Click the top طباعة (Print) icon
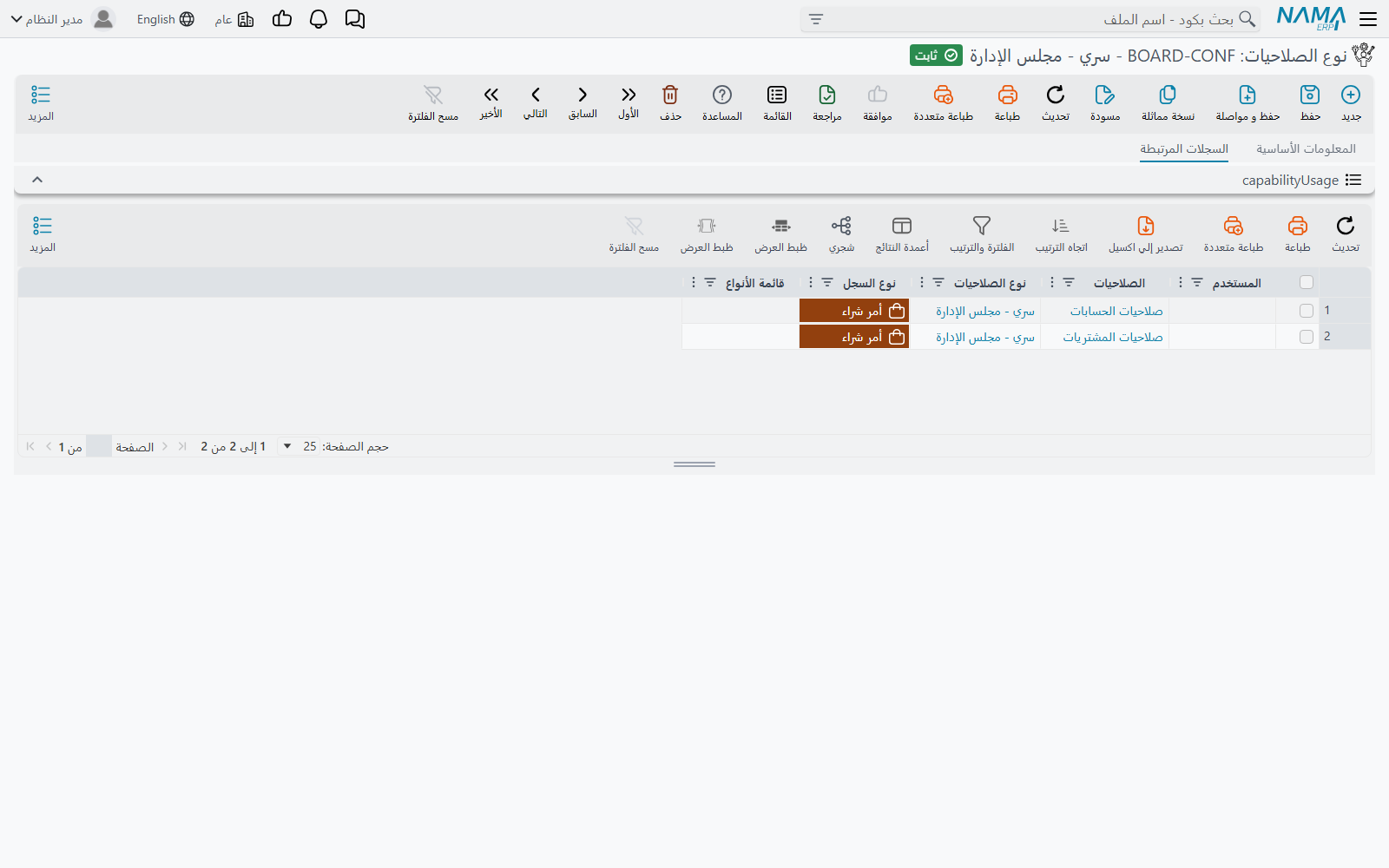Screen dimensions: 1389x868 coord(1007,95)
